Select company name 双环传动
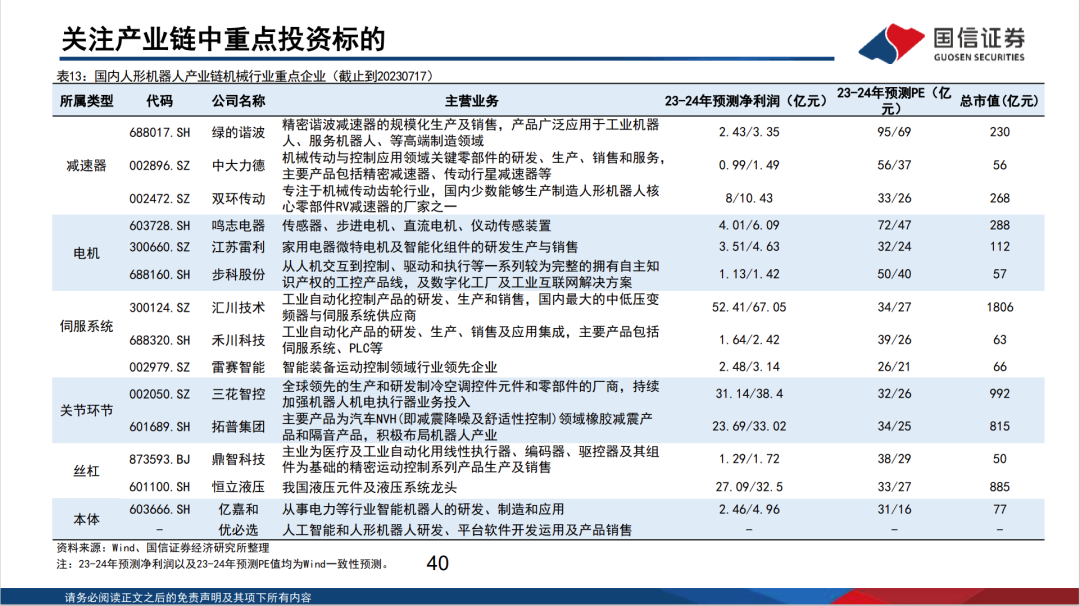This screenshot has width=1080, height=606. pos(238,198)
